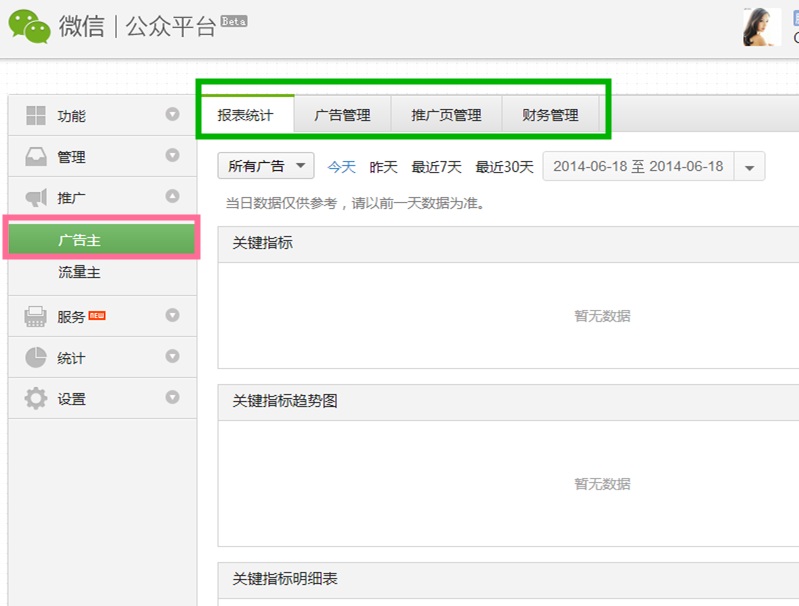Screen dimensions: 799x606
Task: Expand the 管理 section arrow
Action: point(172,156)
